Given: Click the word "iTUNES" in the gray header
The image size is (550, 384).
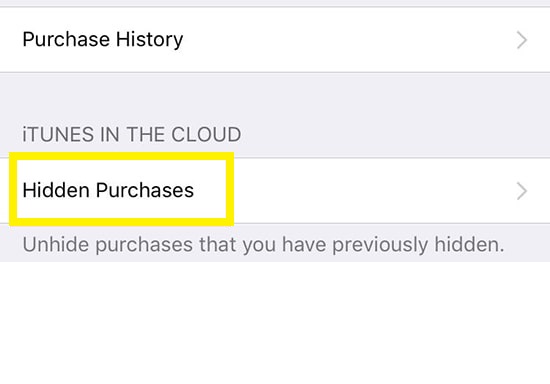Looking at the screenshot, I should tap(58, 134).
